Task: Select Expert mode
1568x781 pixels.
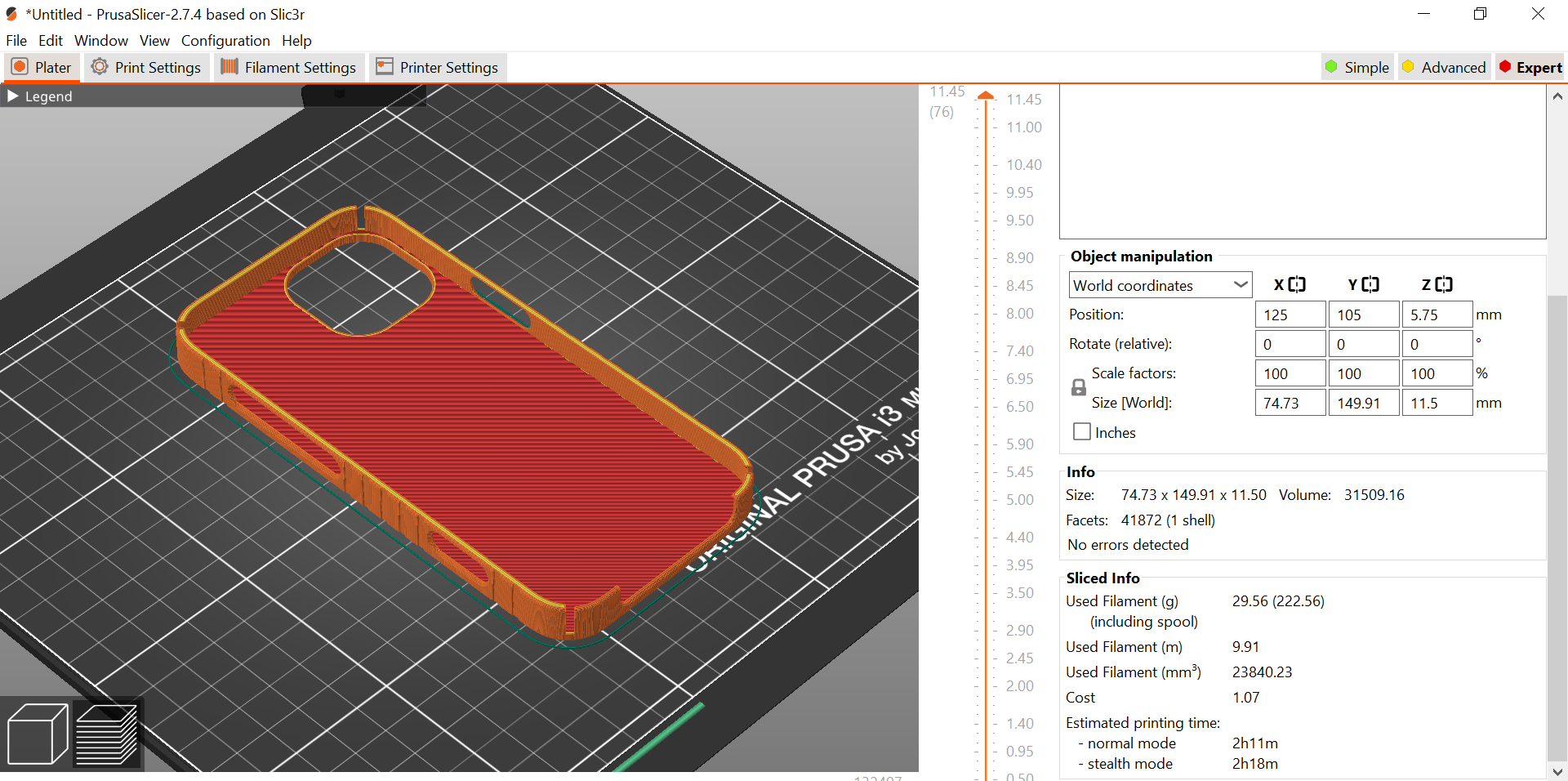Action: pos(1530,67)
